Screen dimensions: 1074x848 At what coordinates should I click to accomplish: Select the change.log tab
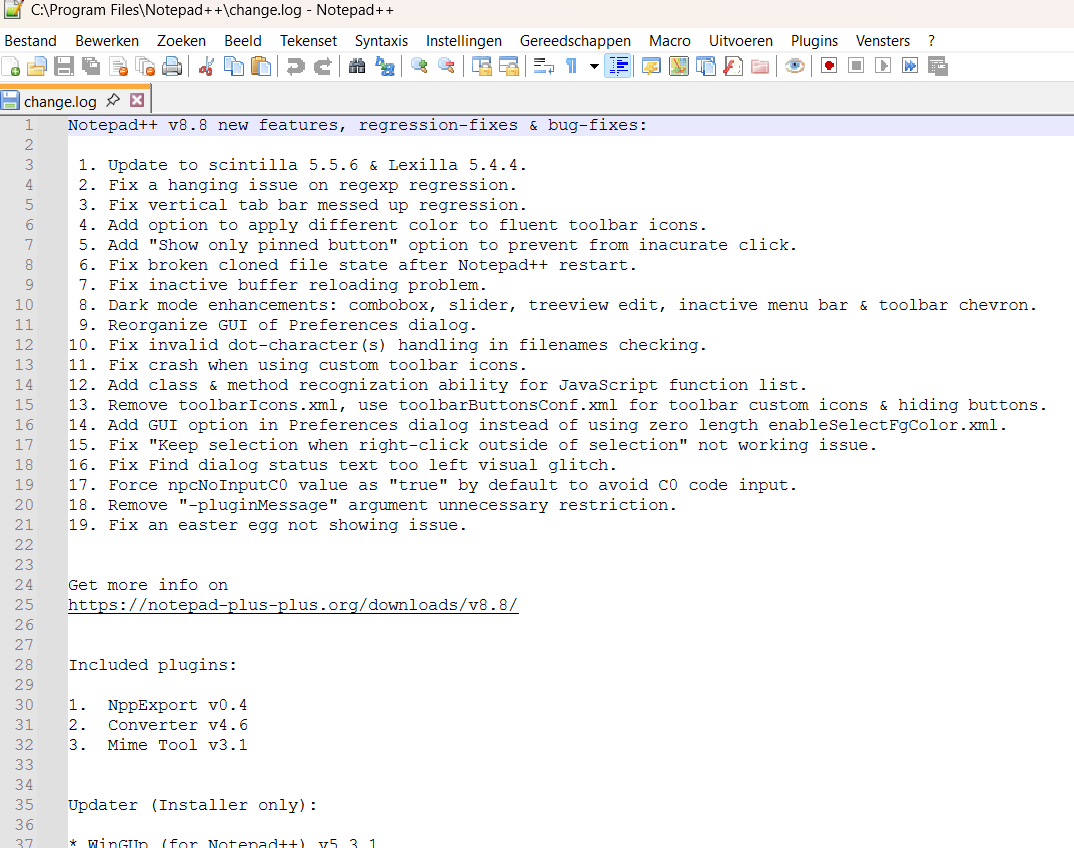pyautogui.click(x=60, y=101)
